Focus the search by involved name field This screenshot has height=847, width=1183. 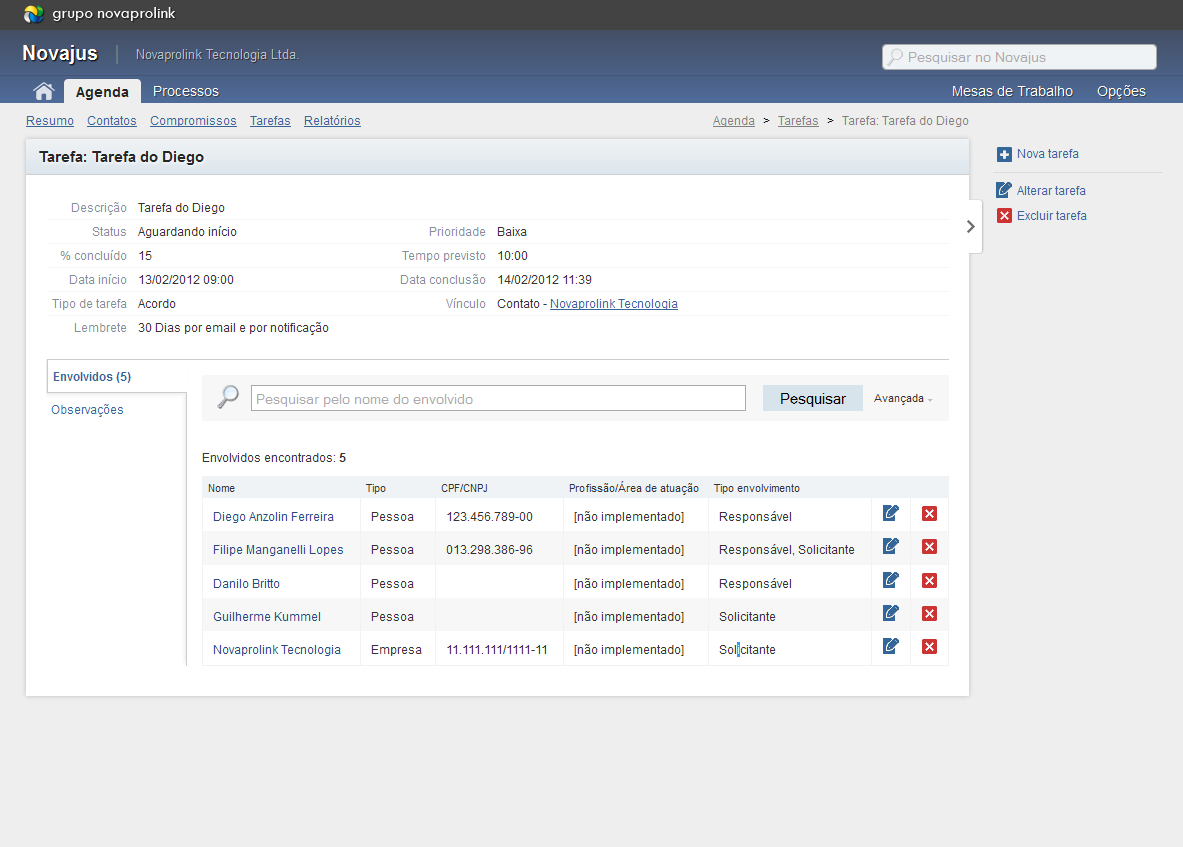click(x=497, y=399)
